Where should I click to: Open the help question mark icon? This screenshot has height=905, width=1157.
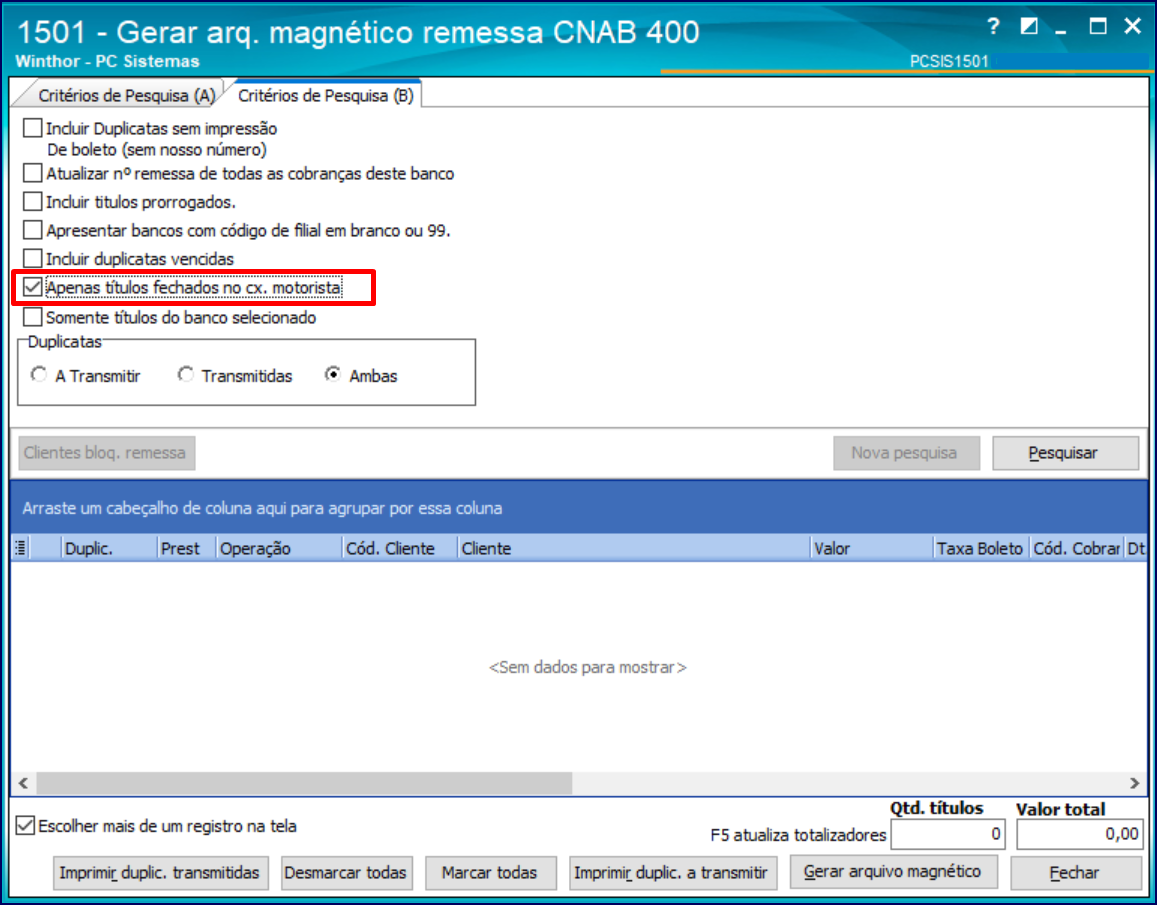pos(994,27)
